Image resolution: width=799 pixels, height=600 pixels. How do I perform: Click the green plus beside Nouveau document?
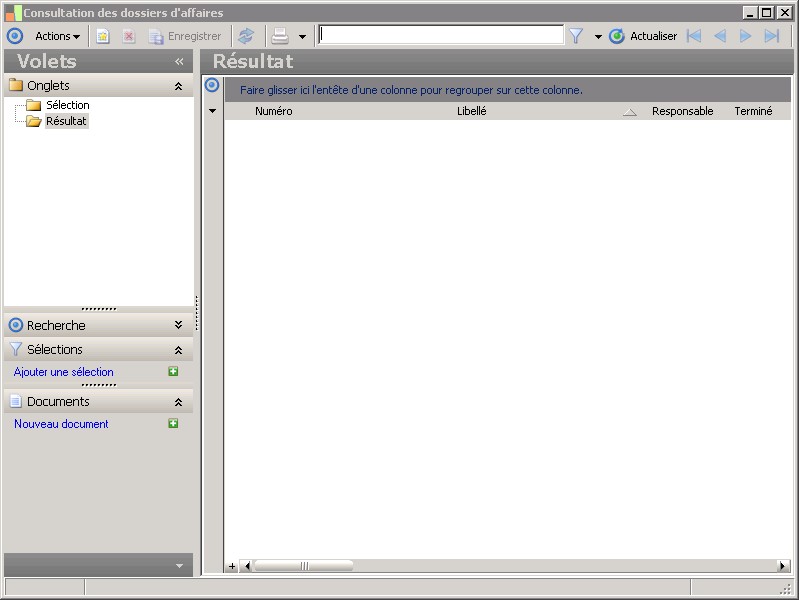173,423
